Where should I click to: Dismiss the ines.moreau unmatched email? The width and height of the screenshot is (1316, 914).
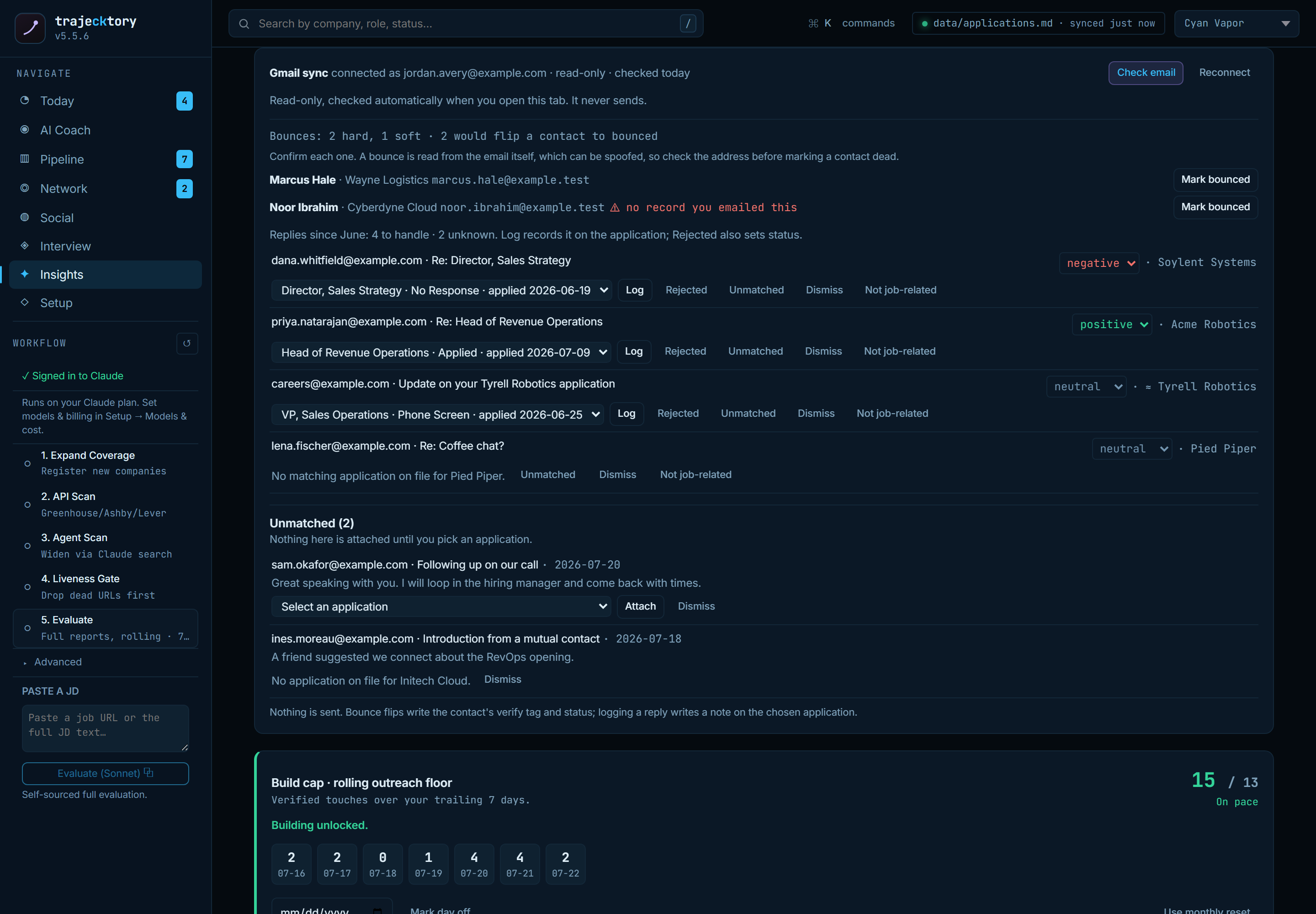[502, 680]
